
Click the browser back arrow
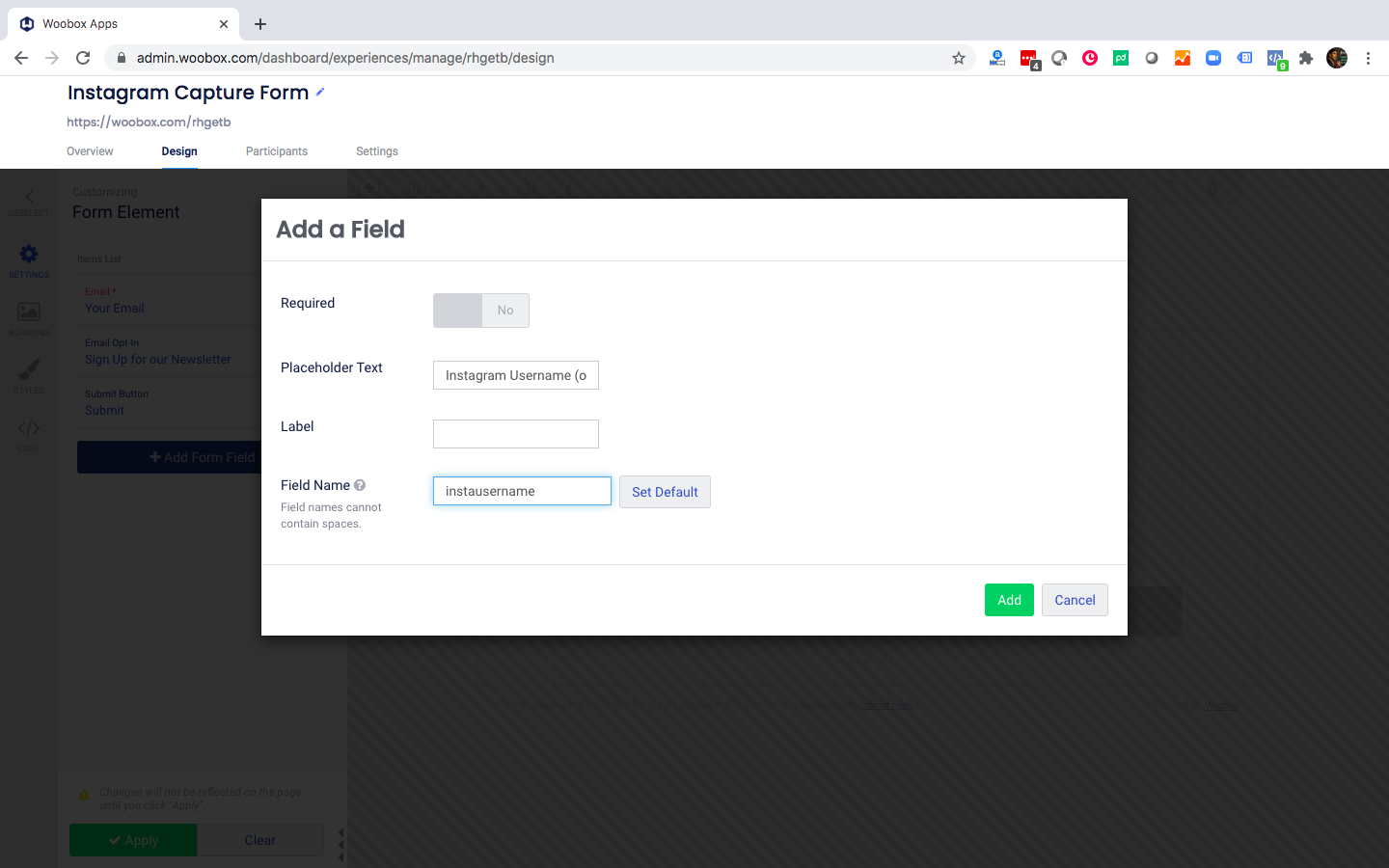21,58
